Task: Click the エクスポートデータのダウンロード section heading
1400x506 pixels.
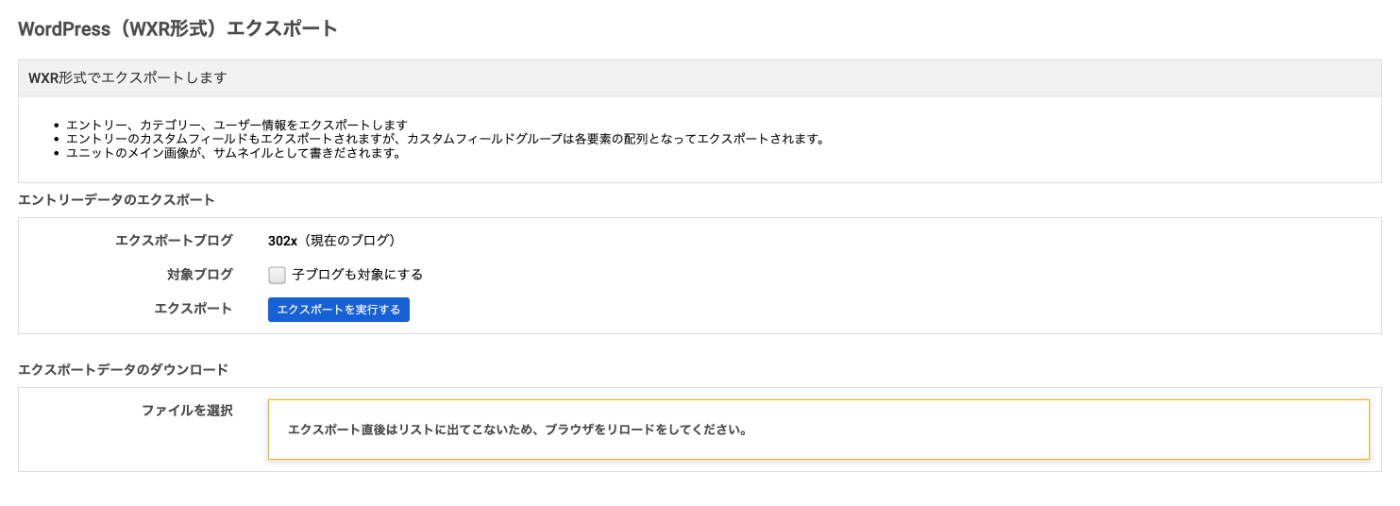Action: click(x=124, y=370)
